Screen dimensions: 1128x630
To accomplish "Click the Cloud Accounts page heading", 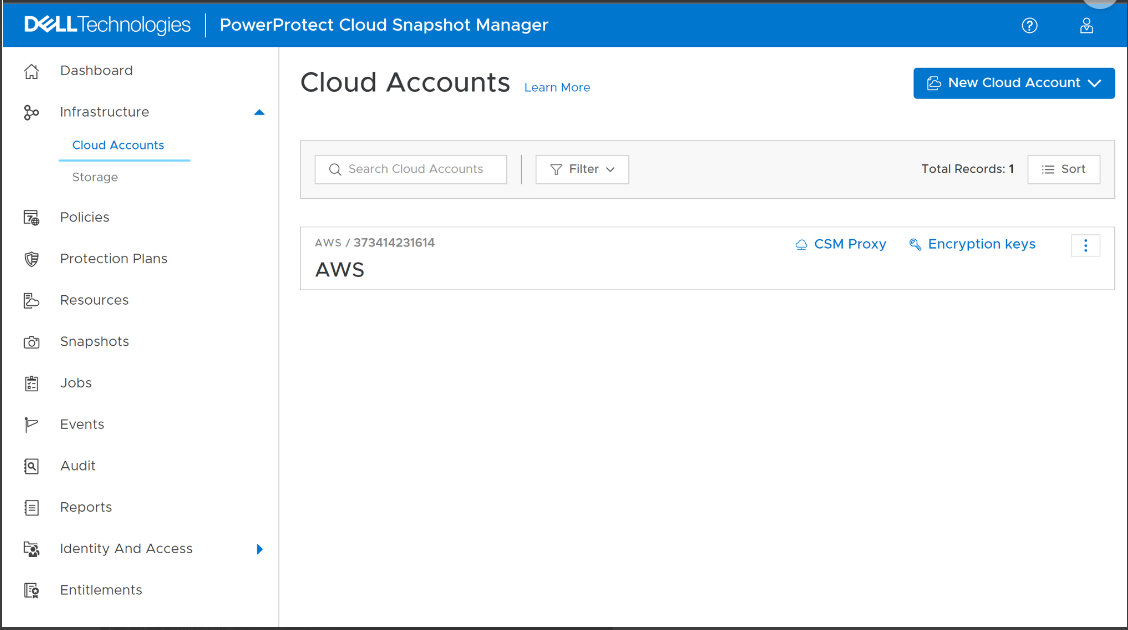I will pos(405,83).
